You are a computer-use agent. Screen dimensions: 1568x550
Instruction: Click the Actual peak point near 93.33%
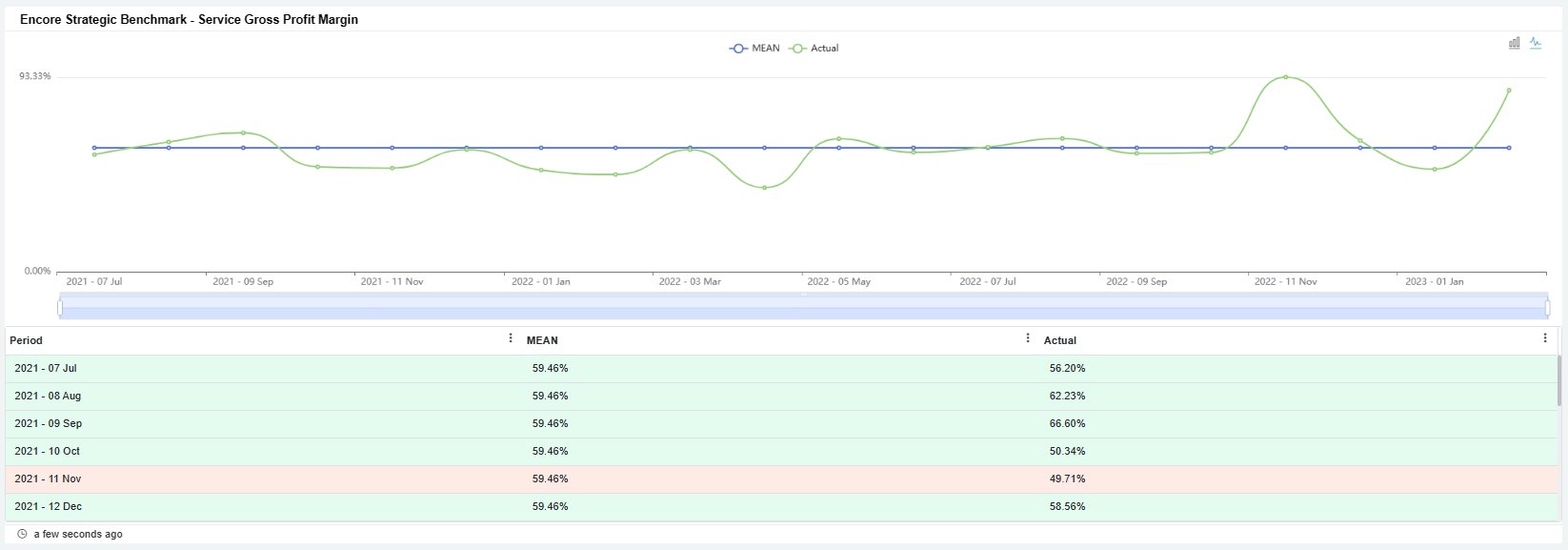pyautogui.click(x=1285, y=77)
